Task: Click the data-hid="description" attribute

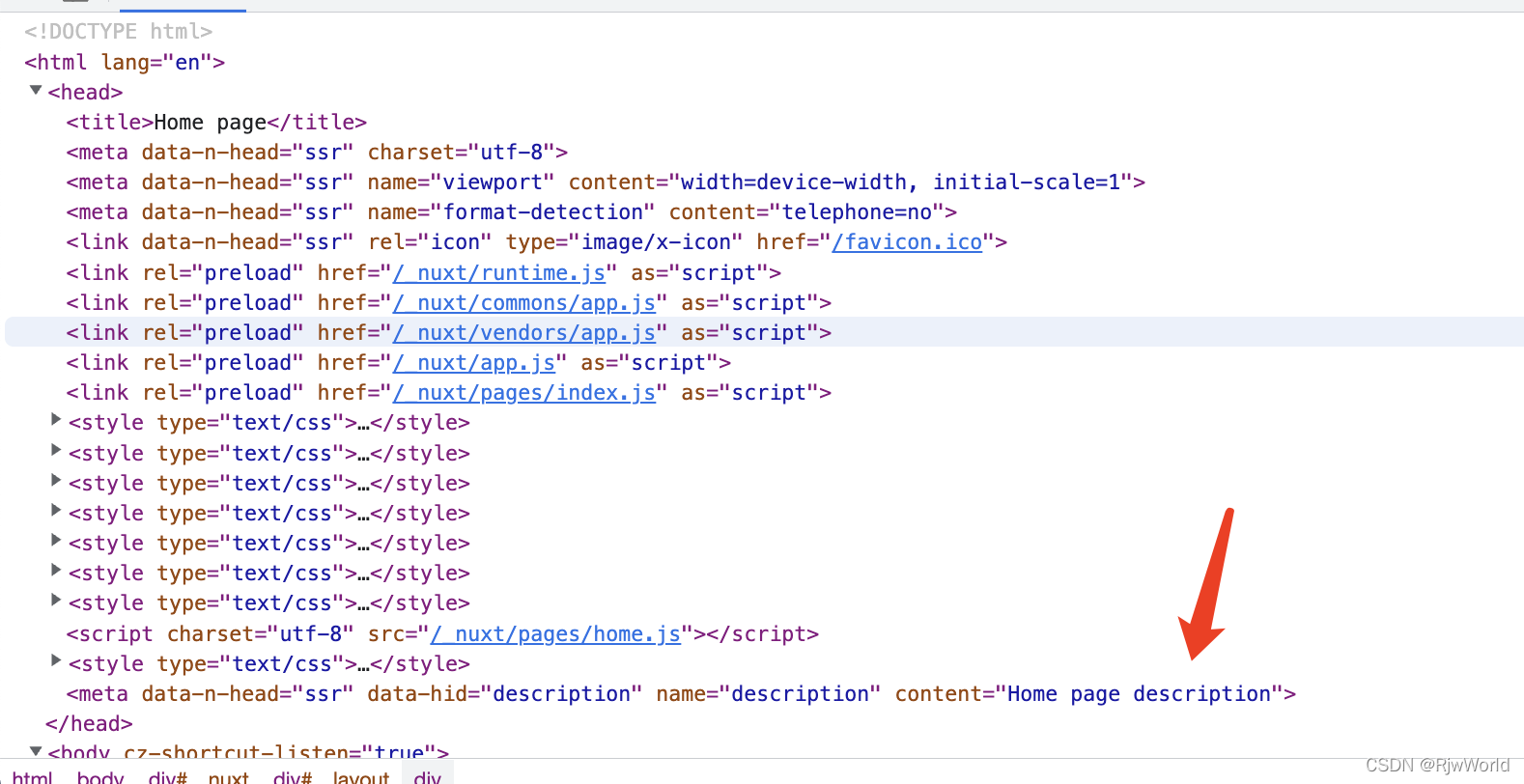Action: [x=504, y=694]
